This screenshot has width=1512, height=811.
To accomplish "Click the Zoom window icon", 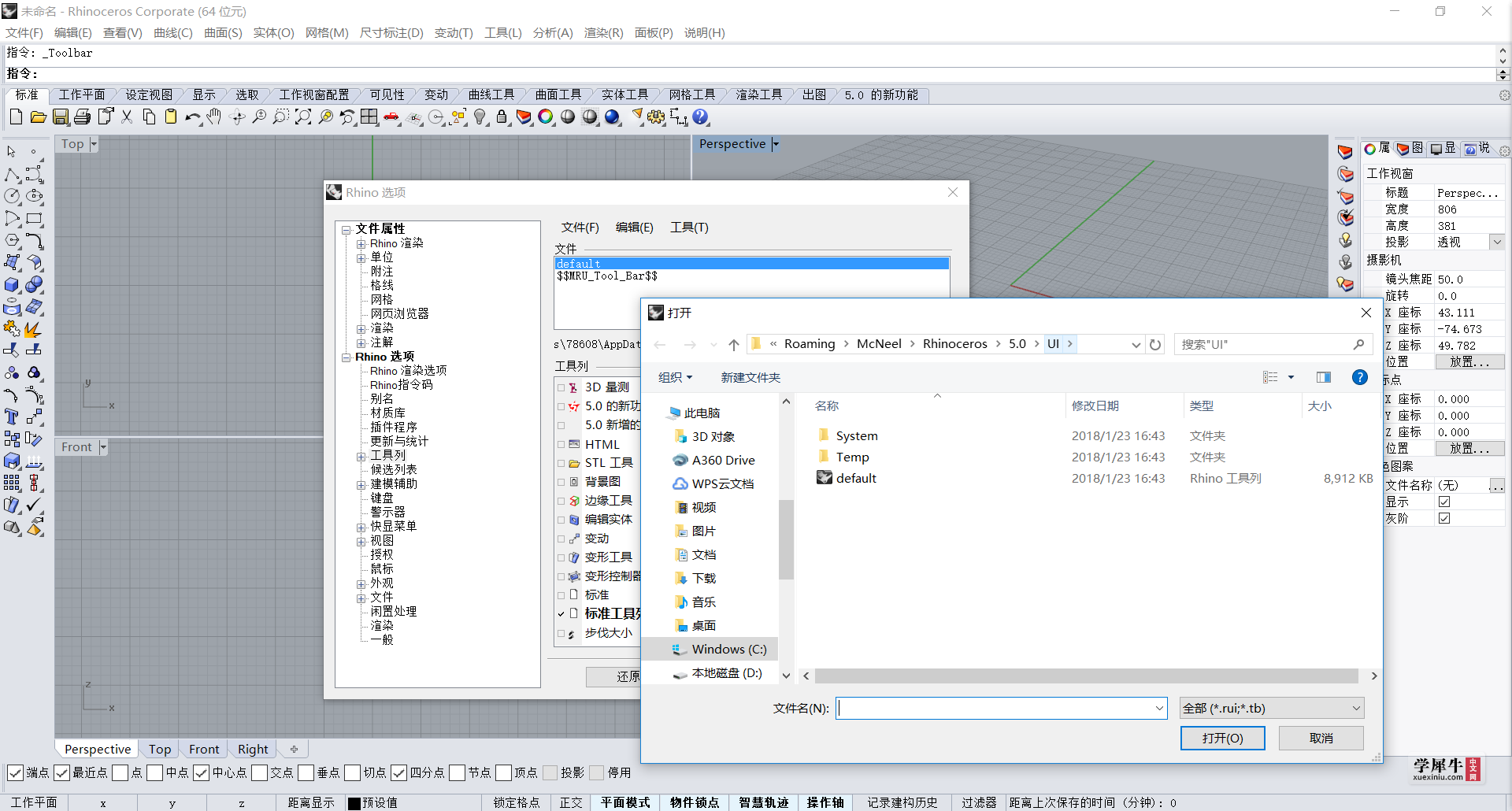I will 280,117.
